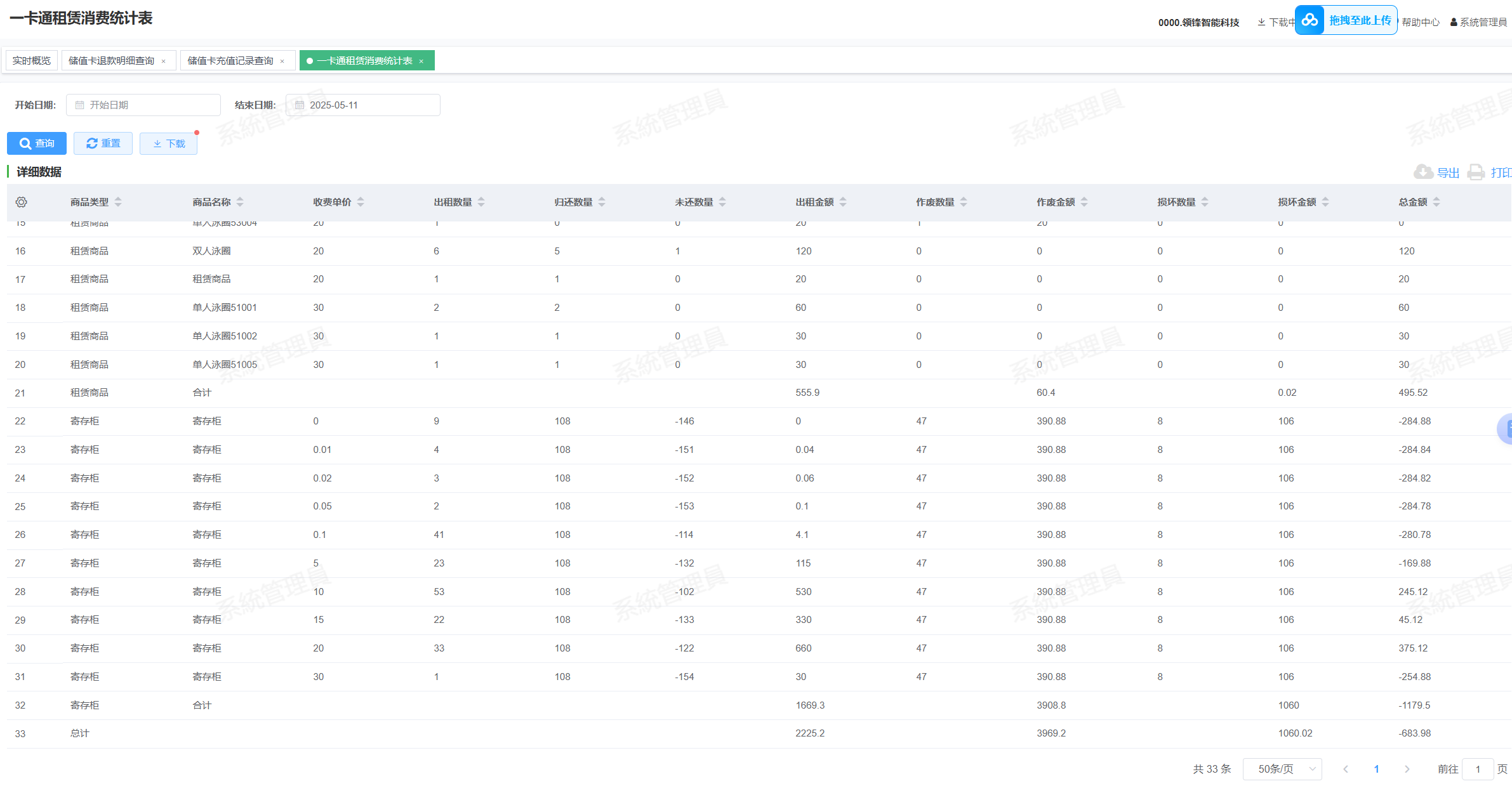Close the 储值卡退款明细查询 tab
This screenshot has height=786, width=1512.
[164, 61]
